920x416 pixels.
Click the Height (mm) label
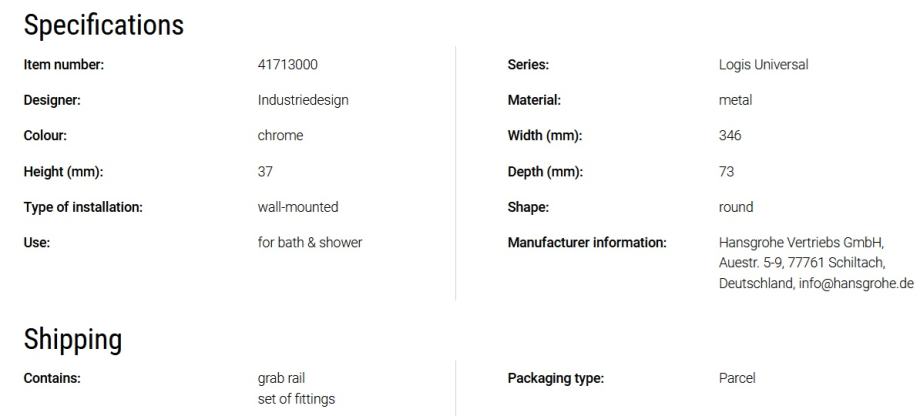(x=63, y=172)
